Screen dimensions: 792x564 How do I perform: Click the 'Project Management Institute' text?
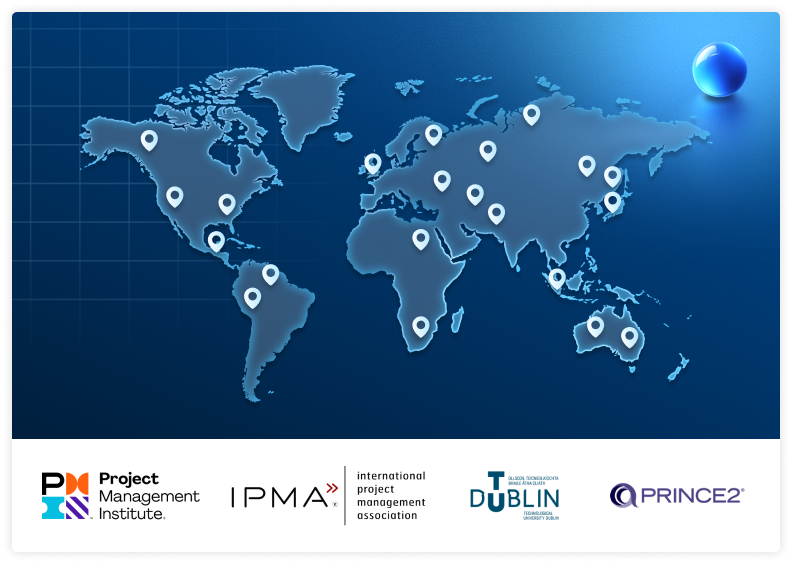pos(150,496)
